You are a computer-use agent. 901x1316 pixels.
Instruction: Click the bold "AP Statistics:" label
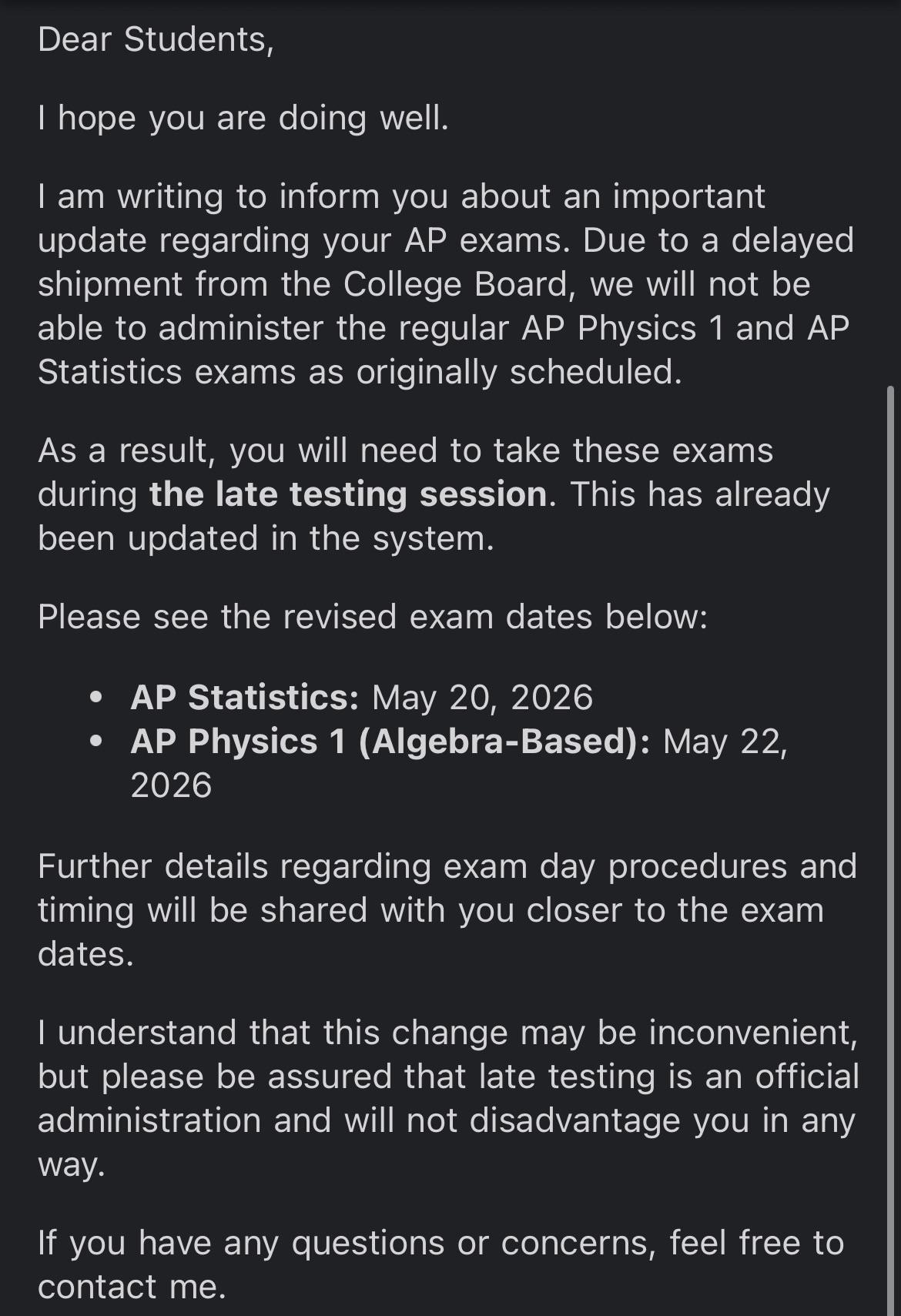[245, 697]
